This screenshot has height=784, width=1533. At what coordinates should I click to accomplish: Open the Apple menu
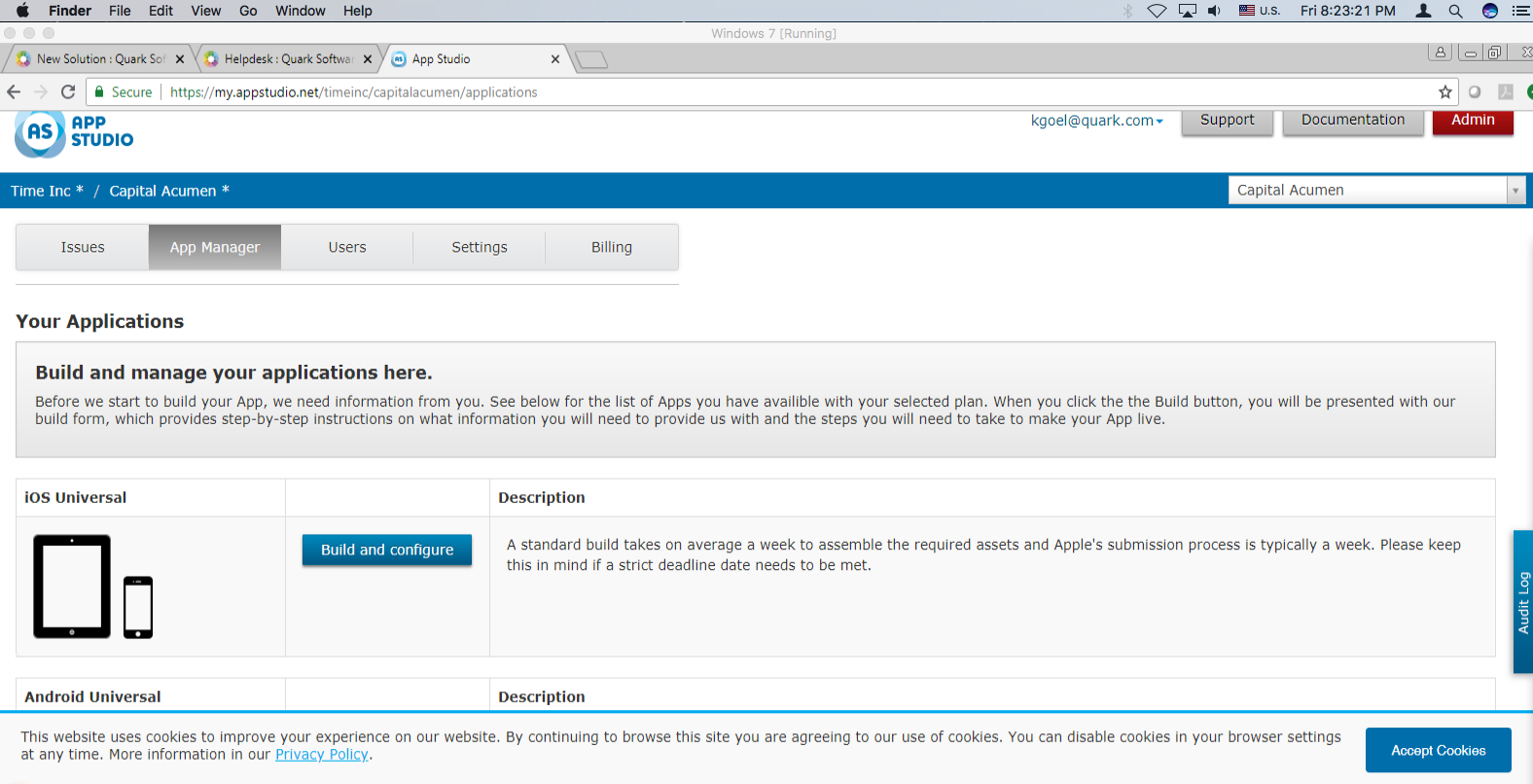point(22,11)
